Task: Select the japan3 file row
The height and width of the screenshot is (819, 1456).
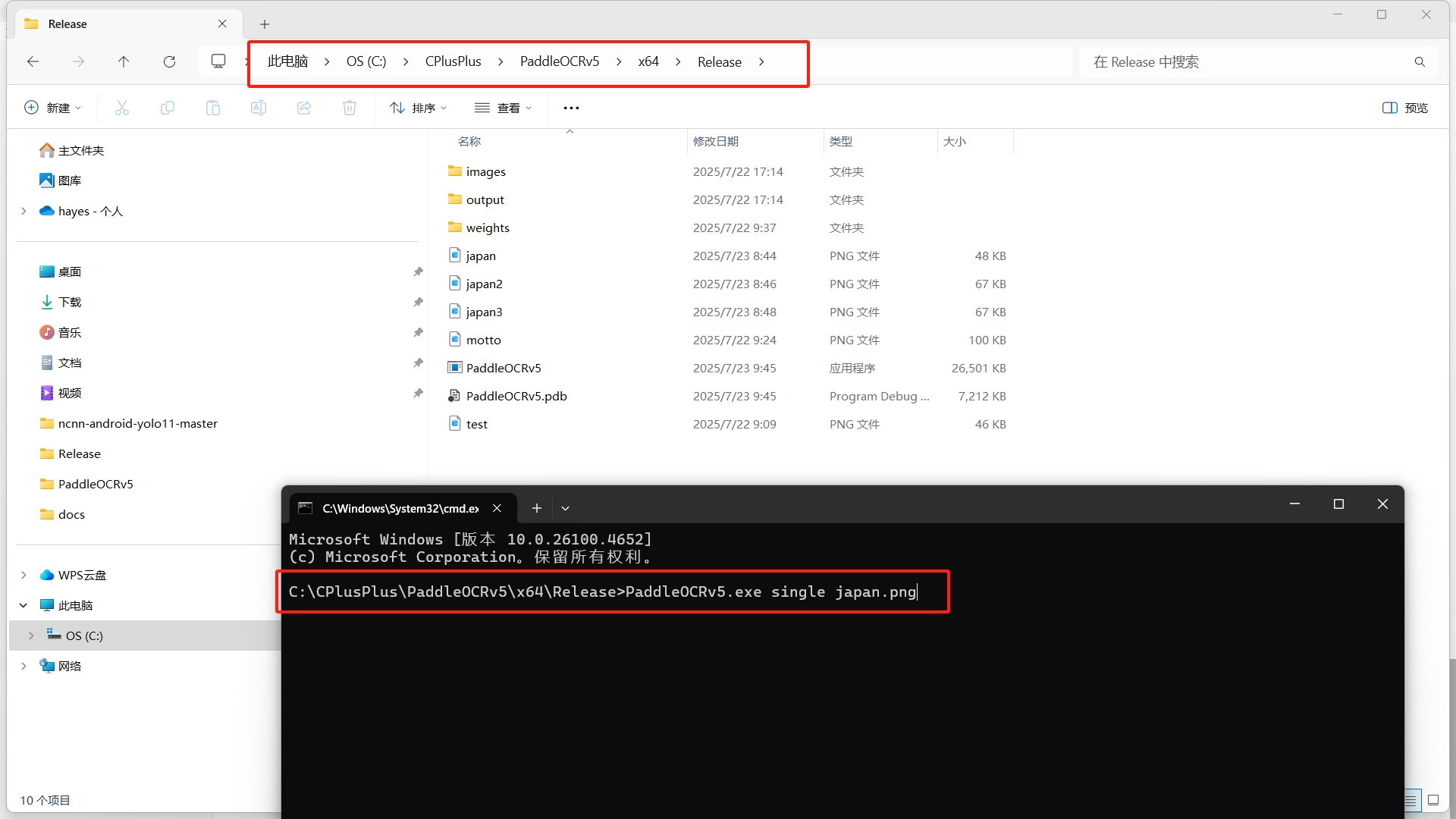Action: tap(728, 312)
